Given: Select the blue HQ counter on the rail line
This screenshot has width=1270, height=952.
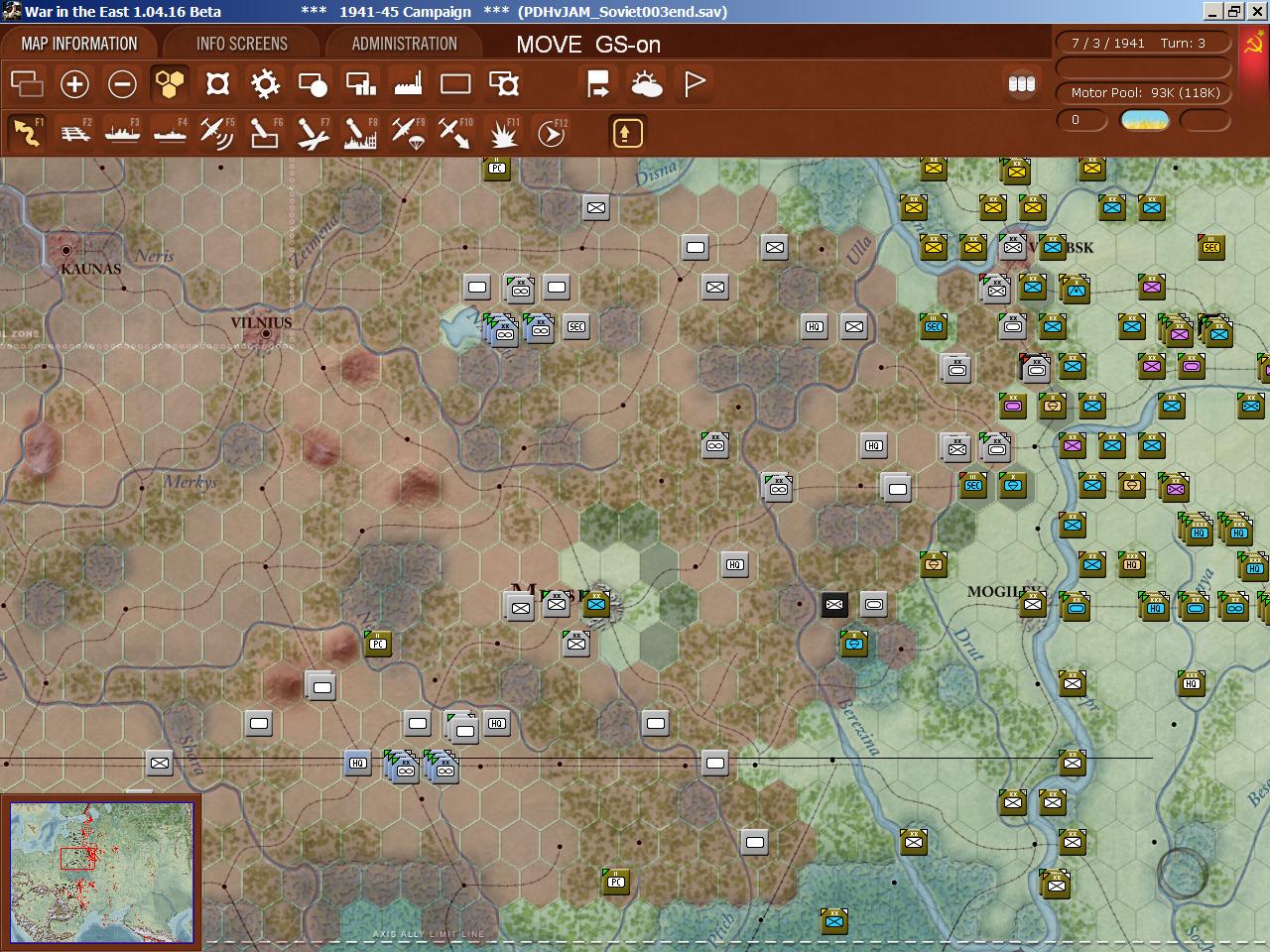Looking at the screenshot, I should tap(358, 763).
